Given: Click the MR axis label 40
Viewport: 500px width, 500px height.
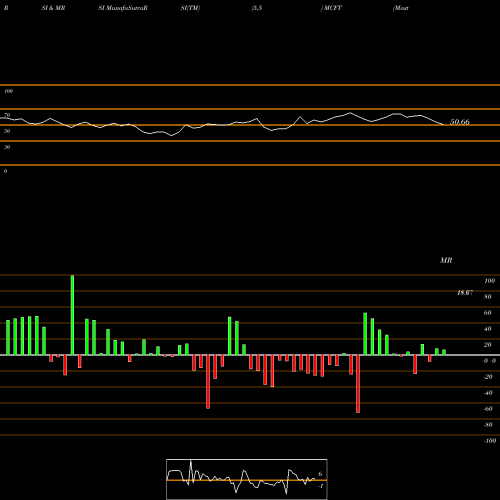Looking at the screenshot, I should click(x=488, y=329).
